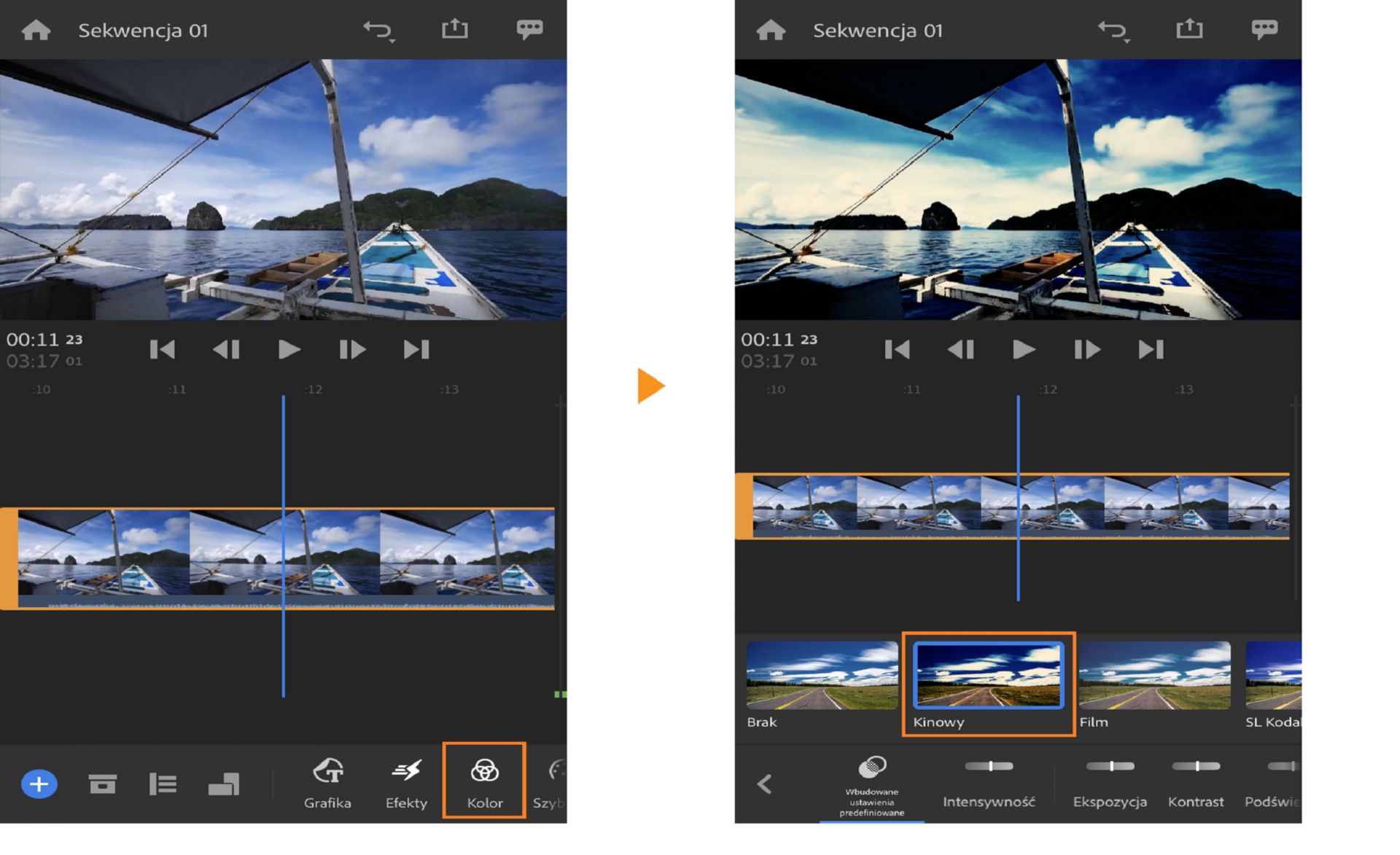Click the share export icon in right screen
This screenshot has width=1400, height=855.
point(1189,29)
